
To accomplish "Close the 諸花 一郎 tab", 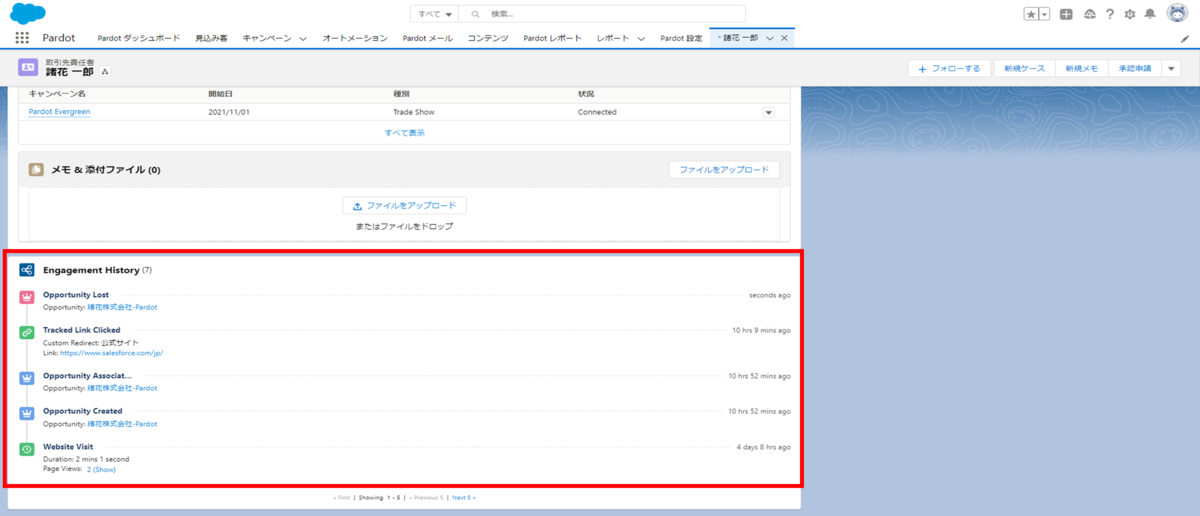I will [785, 38].
